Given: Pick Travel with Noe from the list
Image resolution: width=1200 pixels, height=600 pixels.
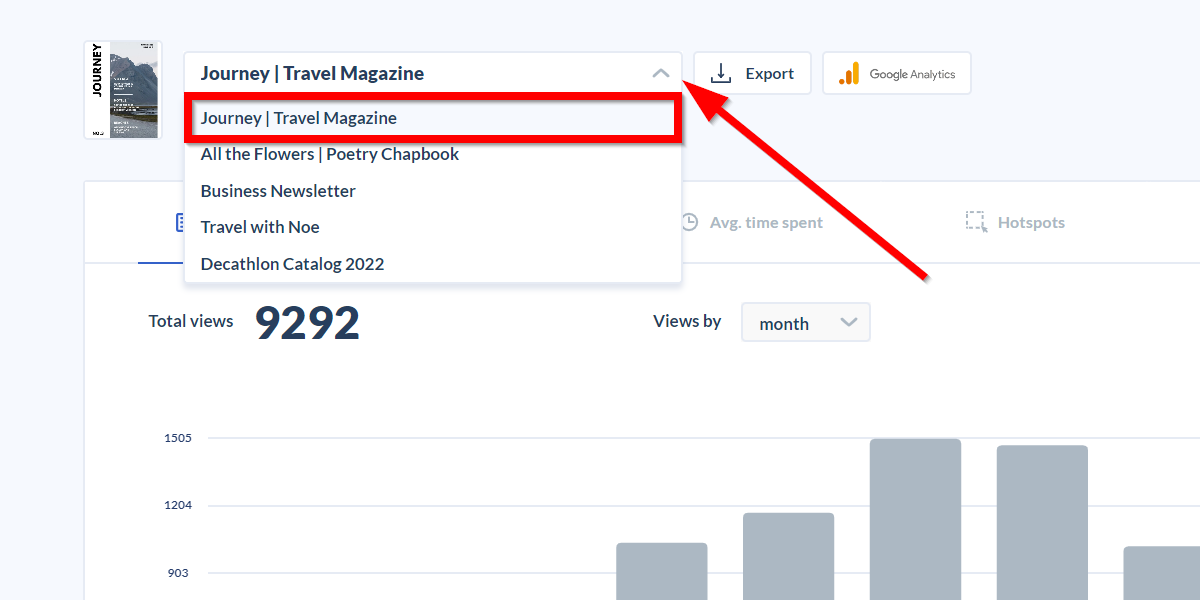Looking at the screenshot, I should point(260,227).
